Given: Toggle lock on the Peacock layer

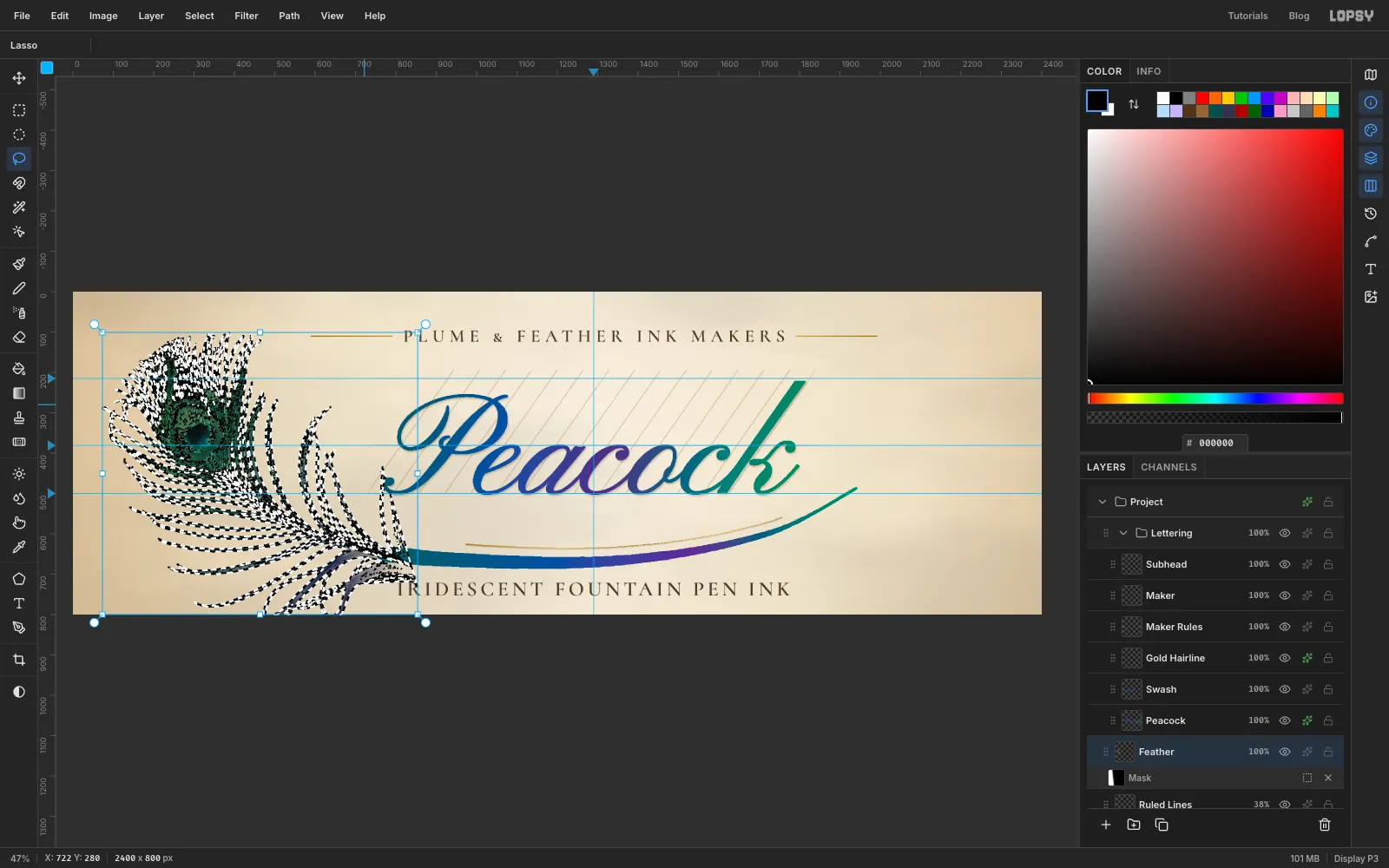Looking at the screenshot, I should [x=1328, y=720].
